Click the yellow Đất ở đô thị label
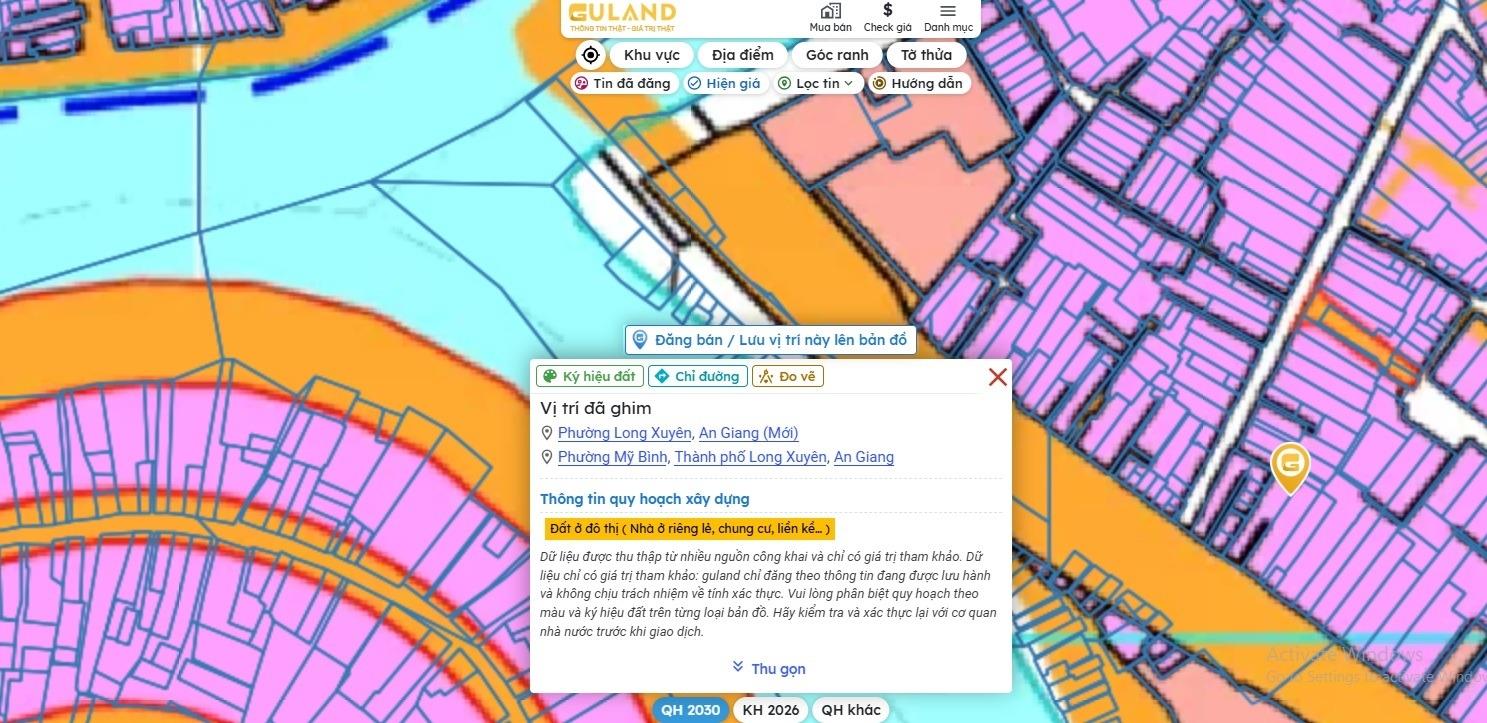This screenshot has height=723, width=1487. click(690, 528)
